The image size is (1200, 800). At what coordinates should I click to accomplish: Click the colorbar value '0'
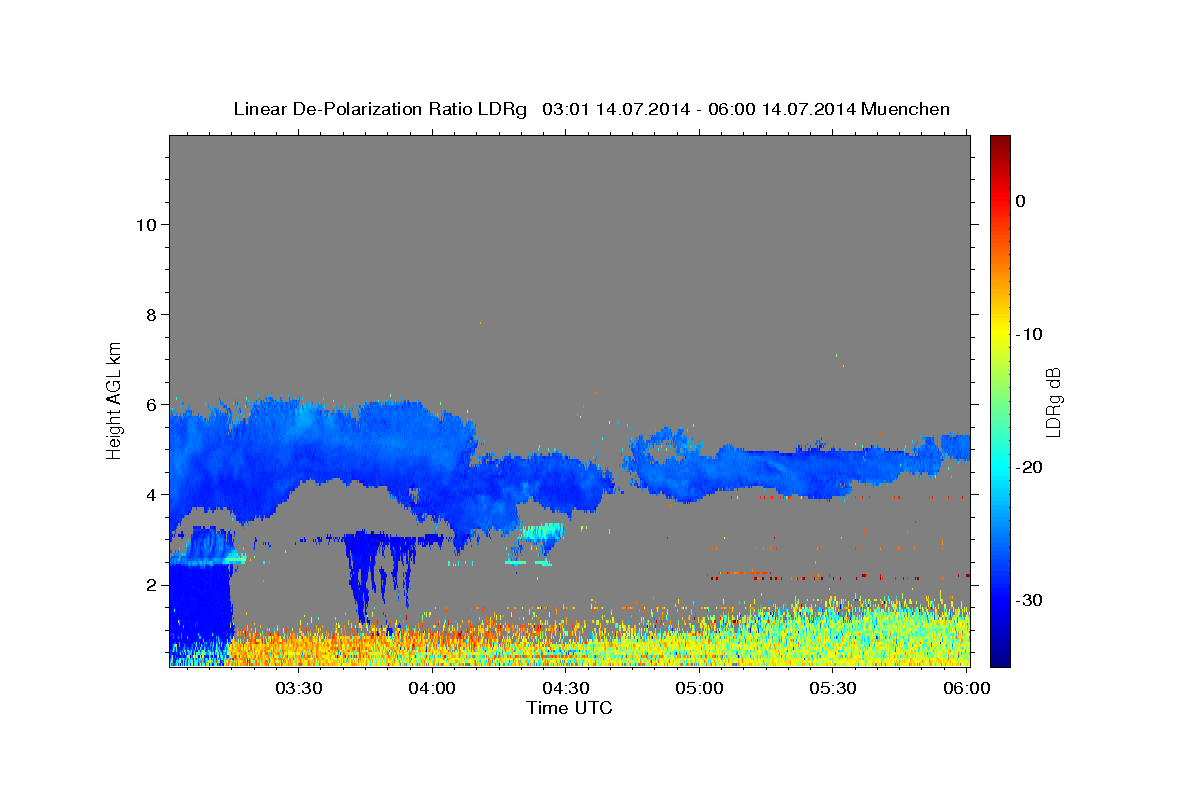tap(1020, 201)
